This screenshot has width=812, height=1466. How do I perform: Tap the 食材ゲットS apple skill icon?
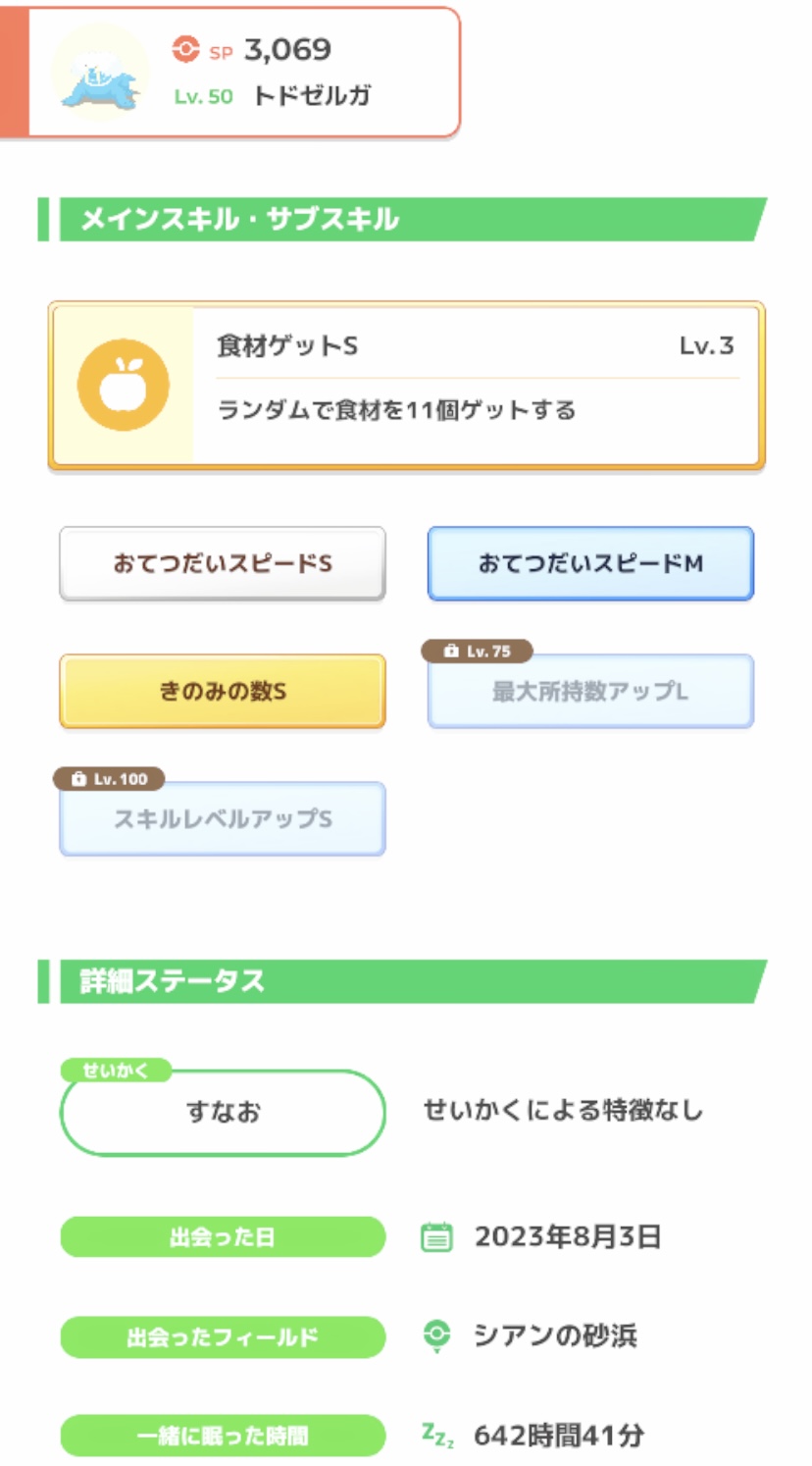(124, 386)
